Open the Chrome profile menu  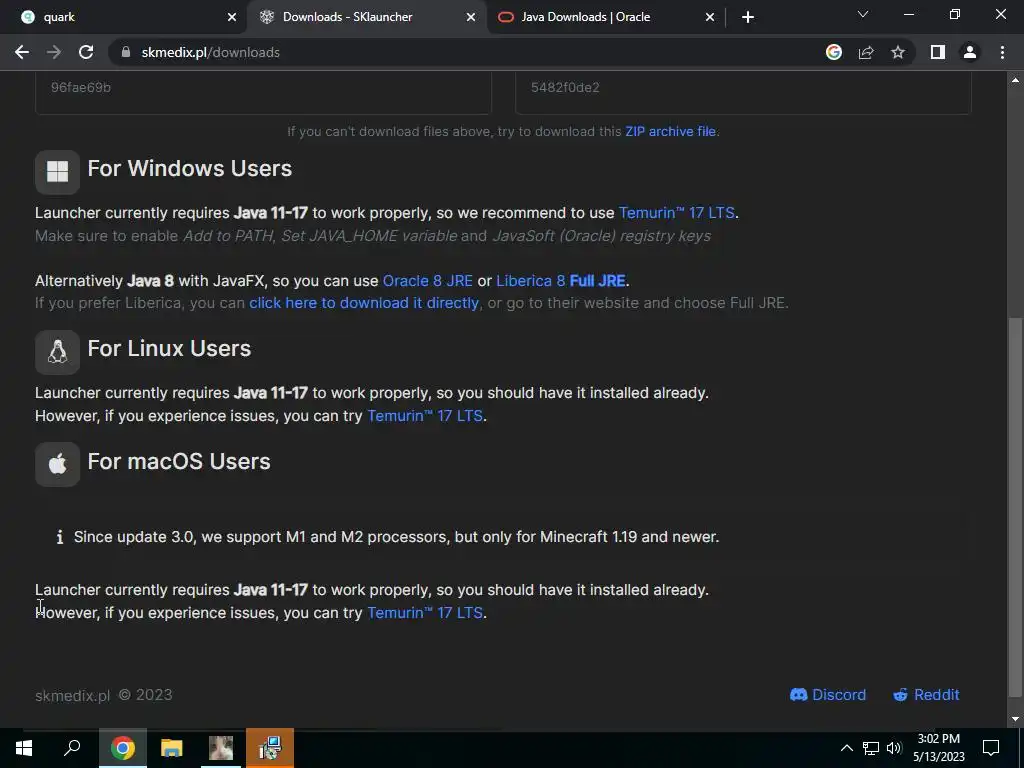point(970,52)
